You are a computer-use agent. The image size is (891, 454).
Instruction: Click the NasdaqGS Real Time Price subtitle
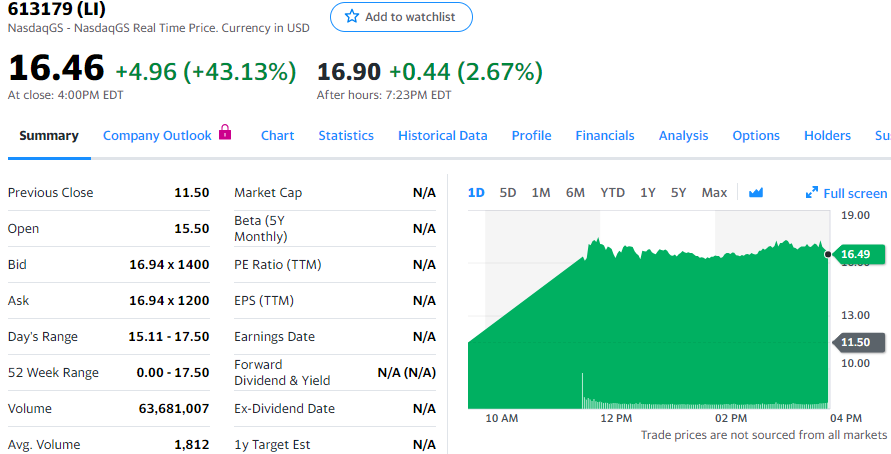click(x=159, y=28)
